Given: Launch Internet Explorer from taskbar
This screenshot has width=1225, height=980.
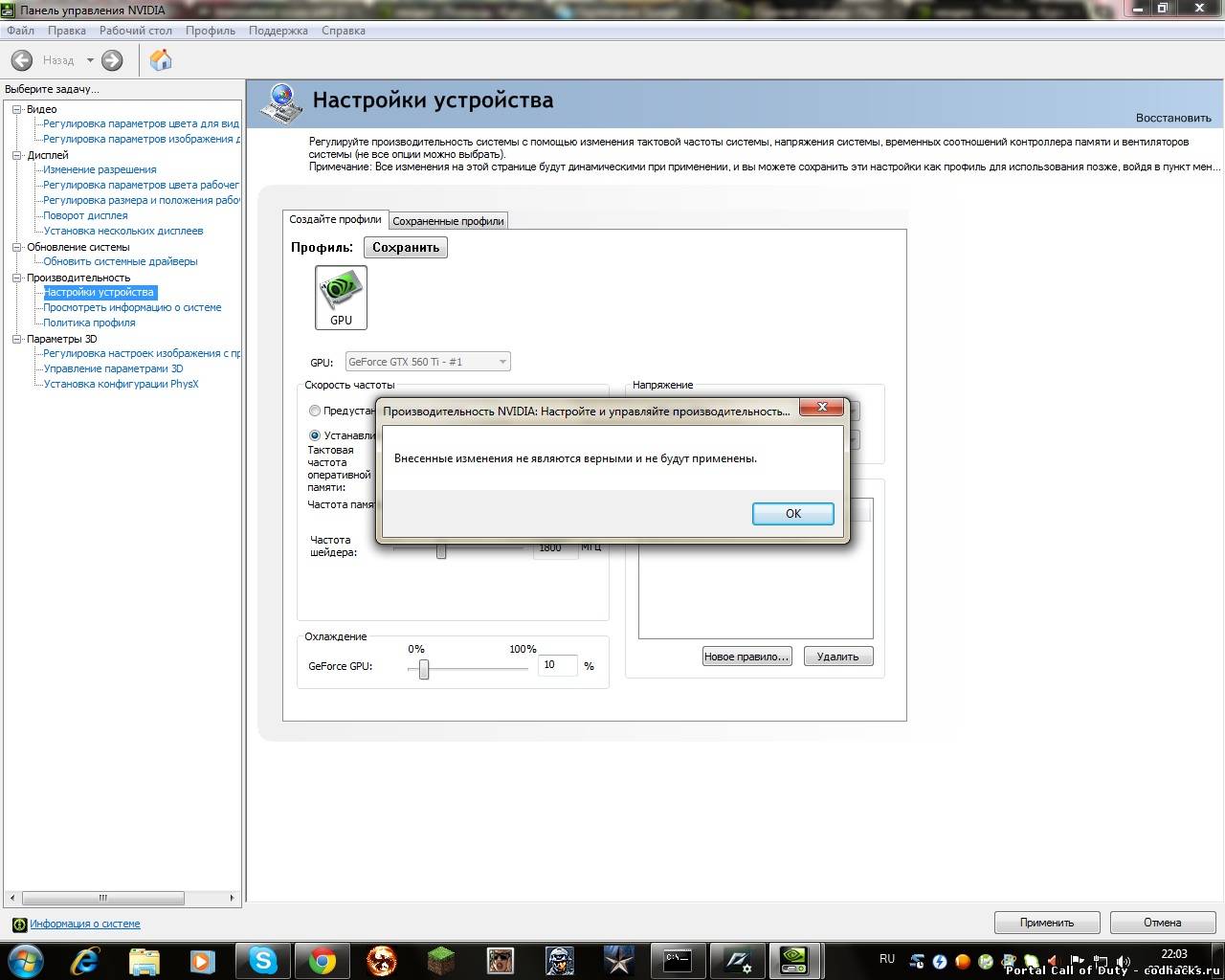Looking at the screenshot, I should (x=87, y=960).
